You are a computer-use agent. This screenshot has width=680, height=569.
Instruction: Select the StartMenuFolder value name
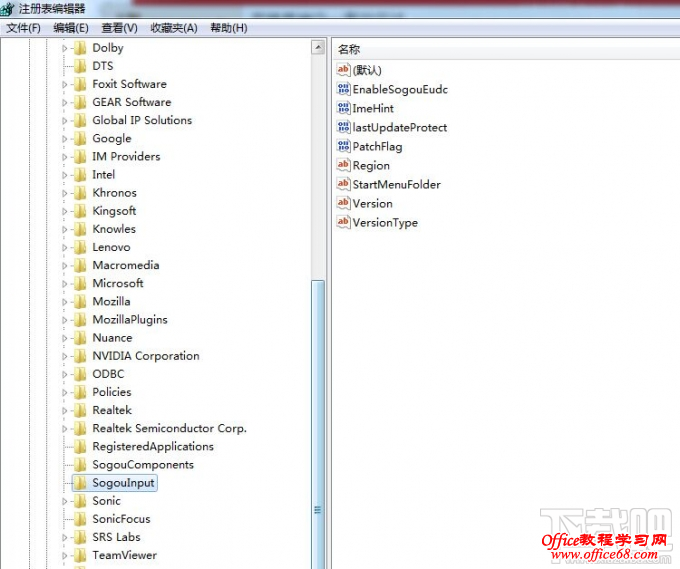[396, 184]
